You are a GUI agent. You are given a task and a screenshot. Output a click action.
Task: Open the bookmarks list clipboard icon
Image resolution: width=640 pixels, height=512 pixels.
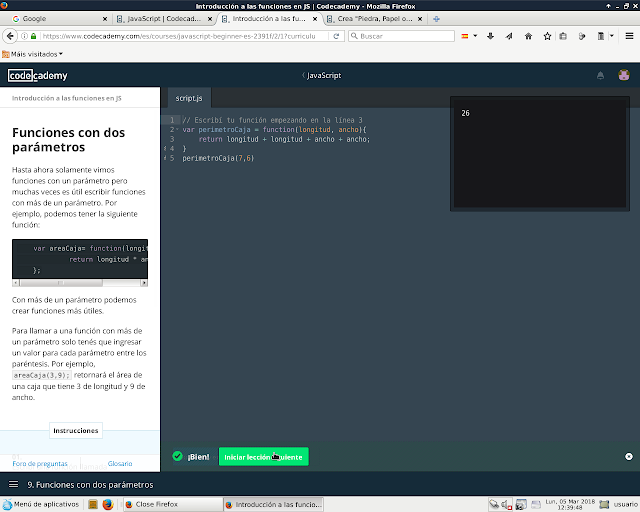tap(563, 36)
